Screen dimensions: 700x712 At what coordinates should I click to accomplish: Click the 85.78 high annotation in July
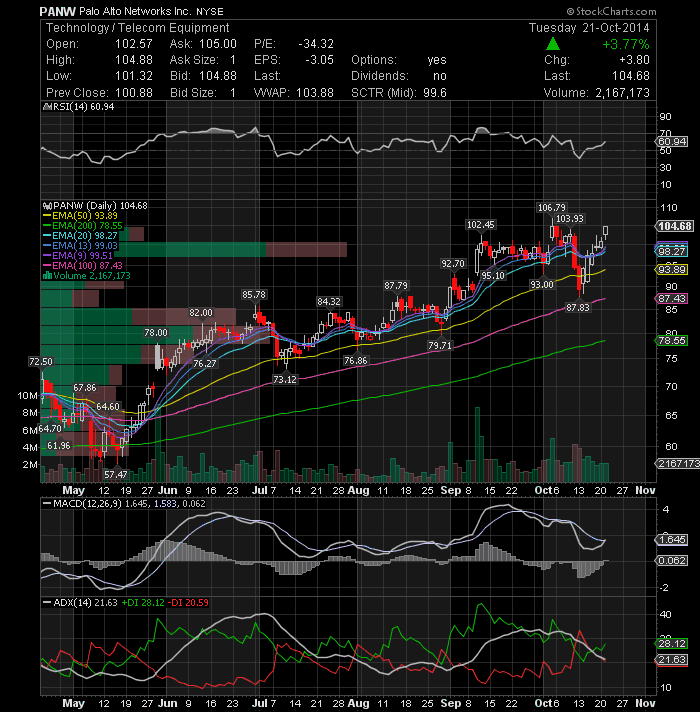(x=254, y=295)
